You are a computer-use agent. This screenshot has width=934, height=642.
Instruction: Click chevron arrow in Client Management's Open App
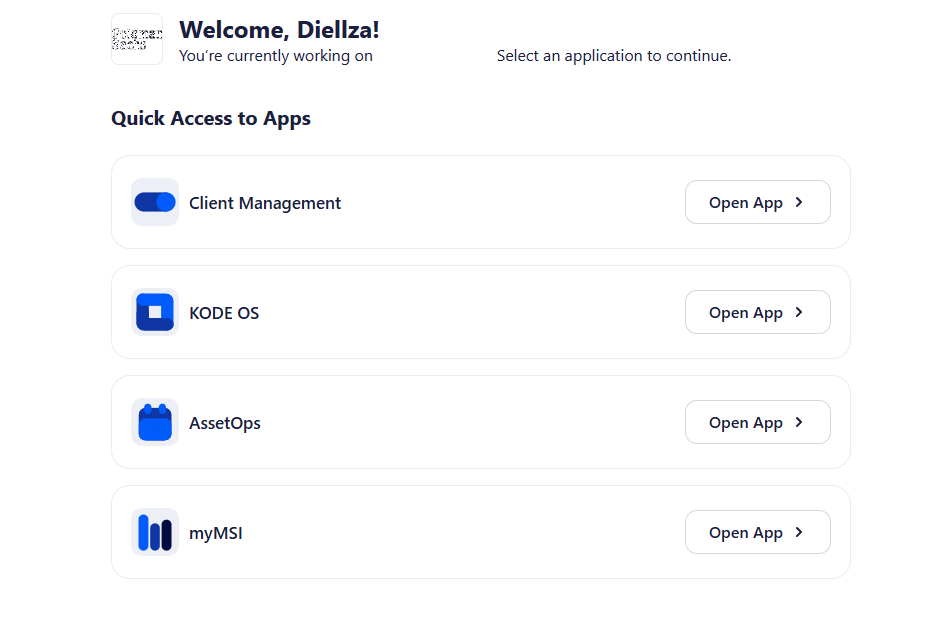click(799, 202)
